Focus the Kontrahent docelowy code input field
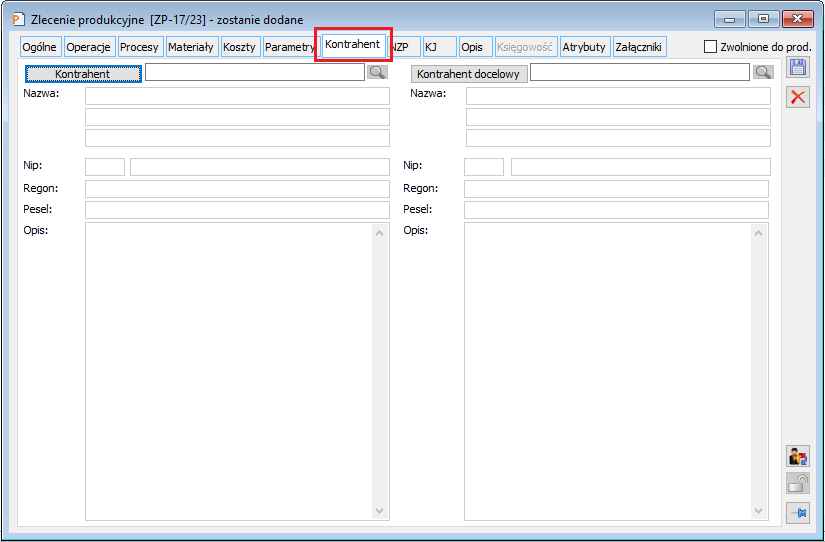 point(640,72)
